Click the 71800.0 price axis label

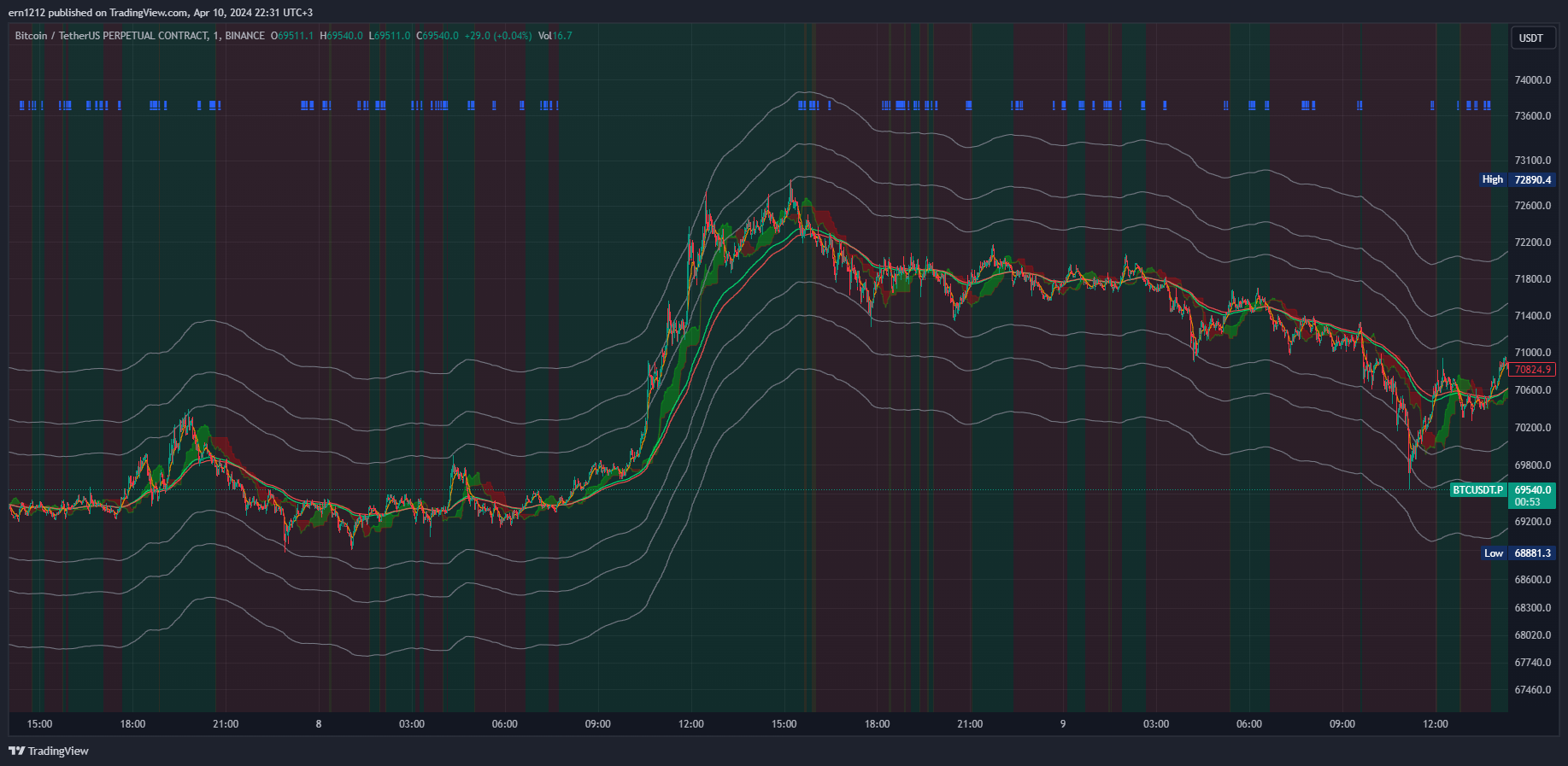click(x=1533, y=279)
